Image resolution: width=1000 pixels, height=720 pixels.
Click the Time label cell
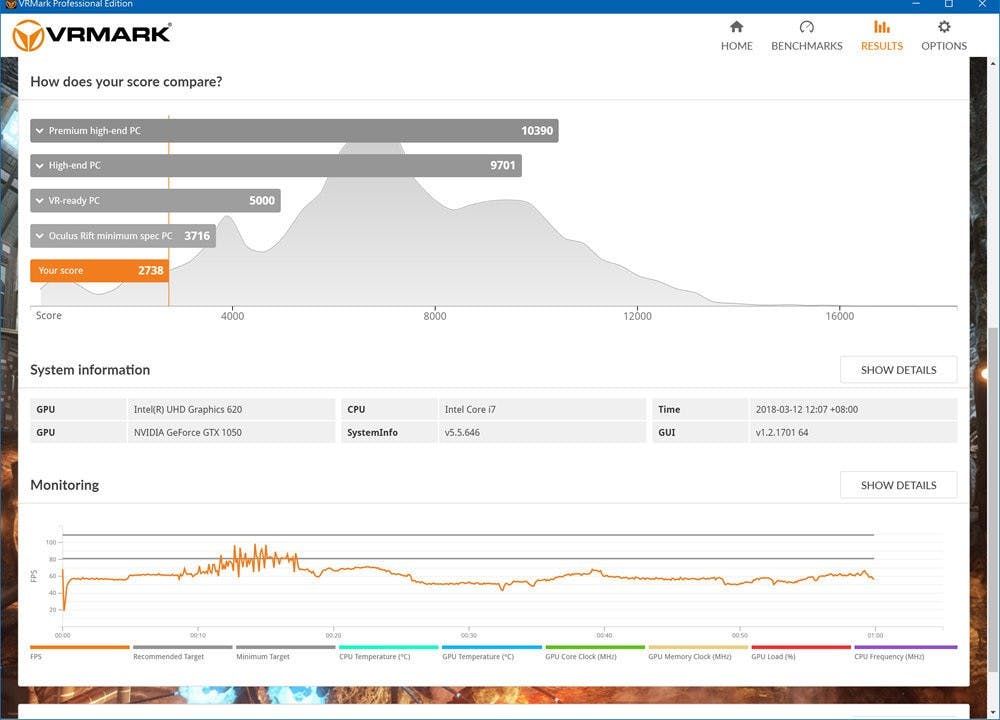[x=700, y=409]
